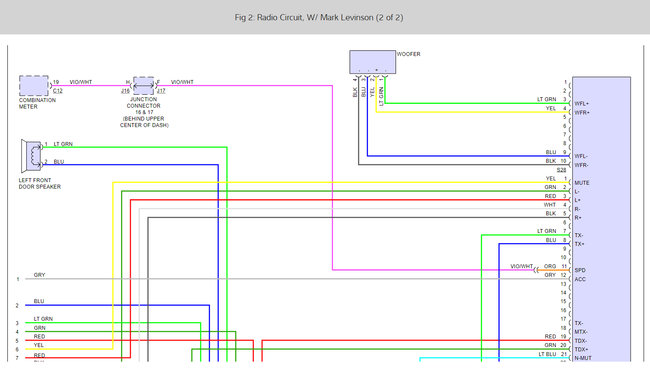Screen dimensions: 650x375
Task: Click 'LT GRN' label at speaker terminal 1
Action: pos(63,144)
